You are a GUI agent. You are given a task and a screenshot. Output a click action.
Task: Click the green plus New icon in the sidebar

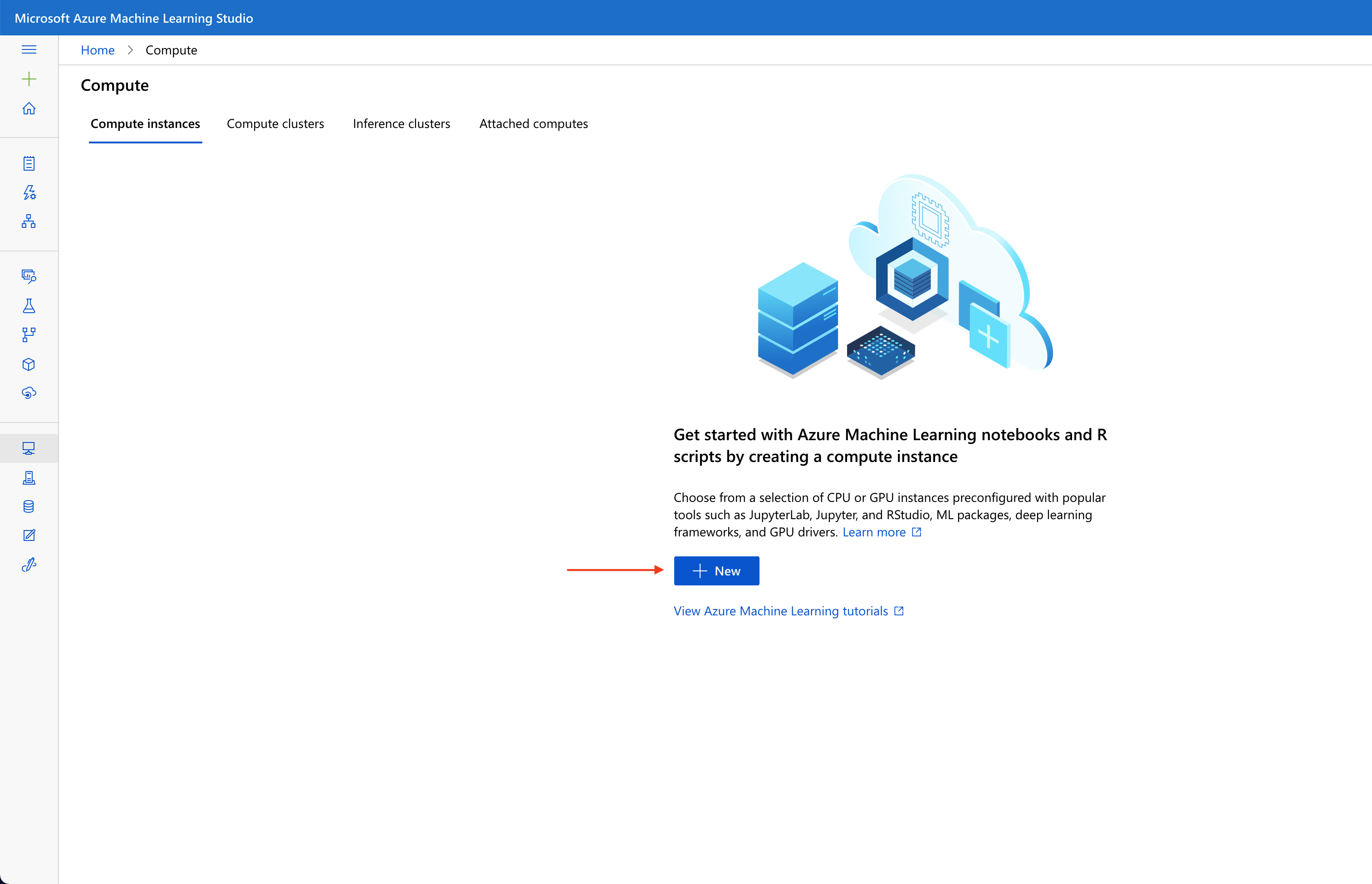coord(29,79)
